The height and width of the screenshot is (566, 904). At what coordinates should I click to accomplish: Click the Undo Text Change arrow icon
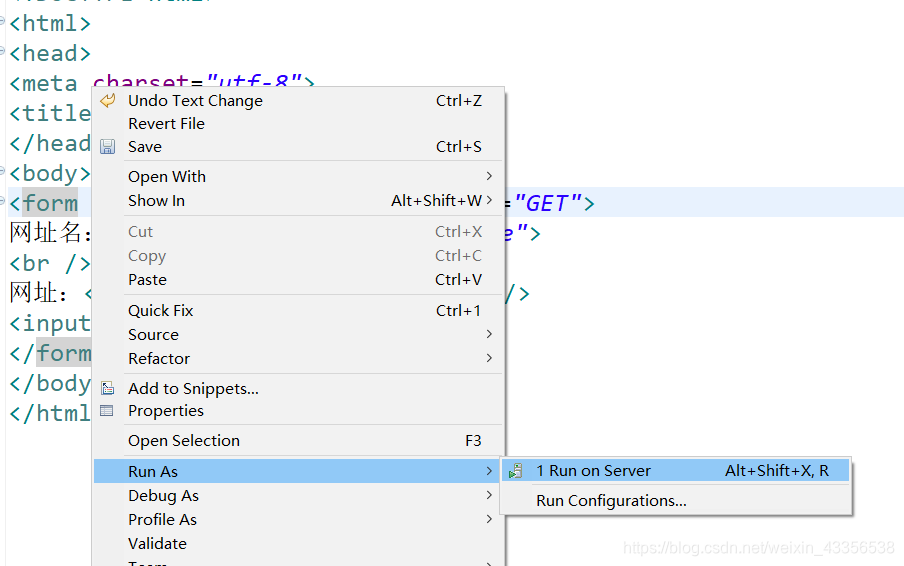coord(108,100)
